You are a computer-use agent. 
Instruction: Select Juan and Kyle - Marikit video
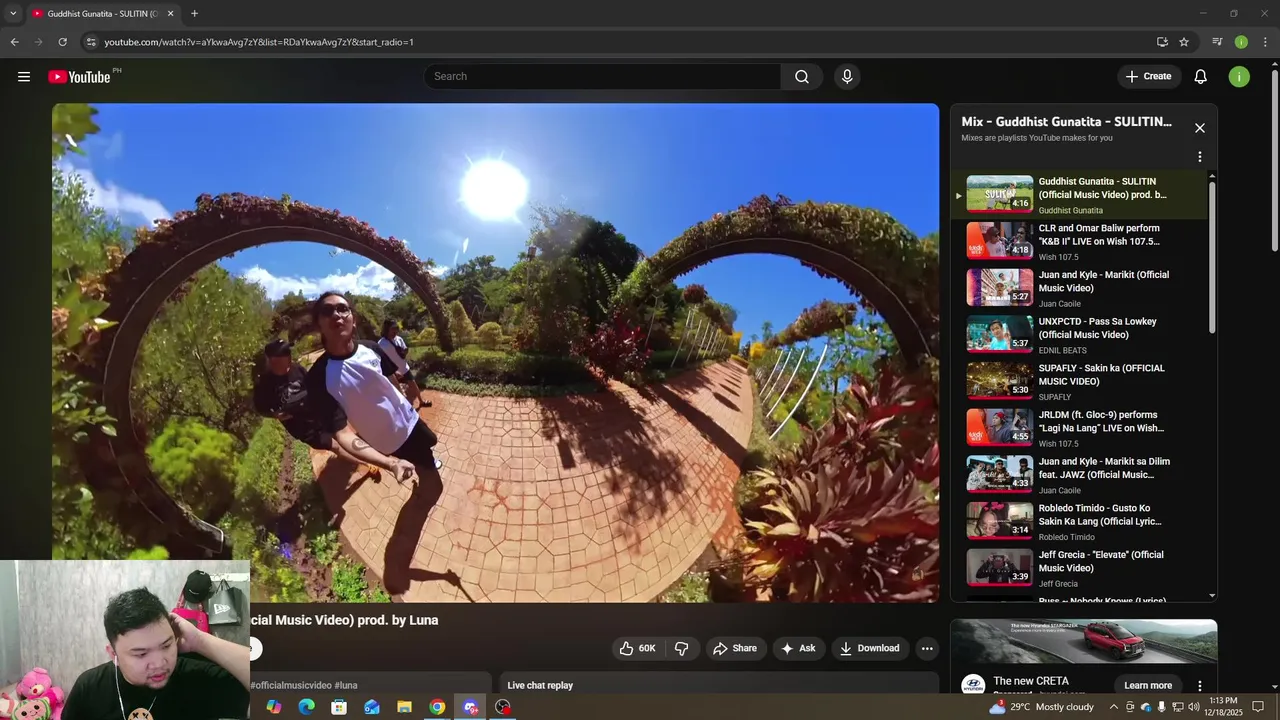[x=1080, y=288]
